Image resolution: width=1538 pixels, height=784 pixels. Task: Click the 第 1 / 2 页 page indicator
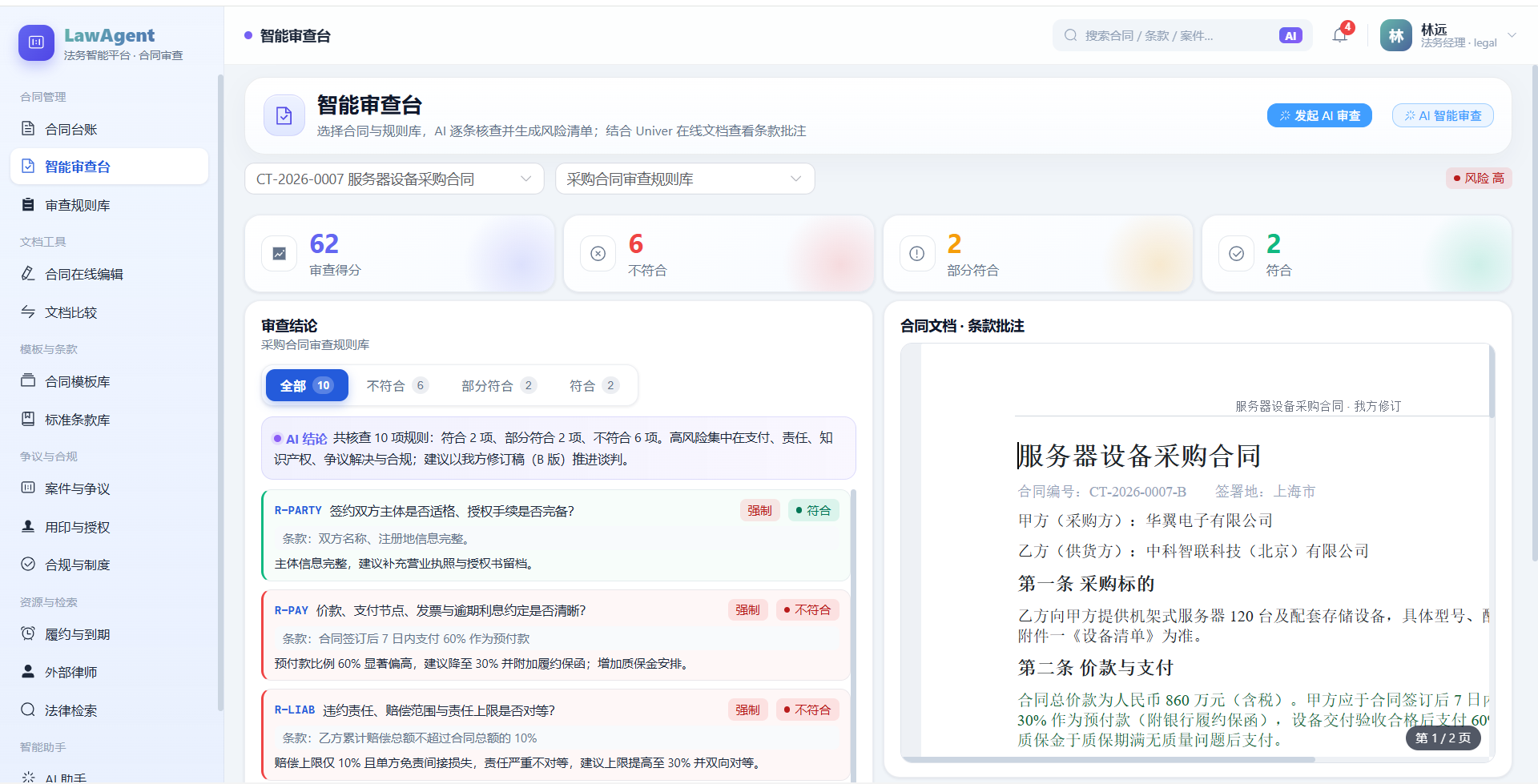tap(1443, 738)
